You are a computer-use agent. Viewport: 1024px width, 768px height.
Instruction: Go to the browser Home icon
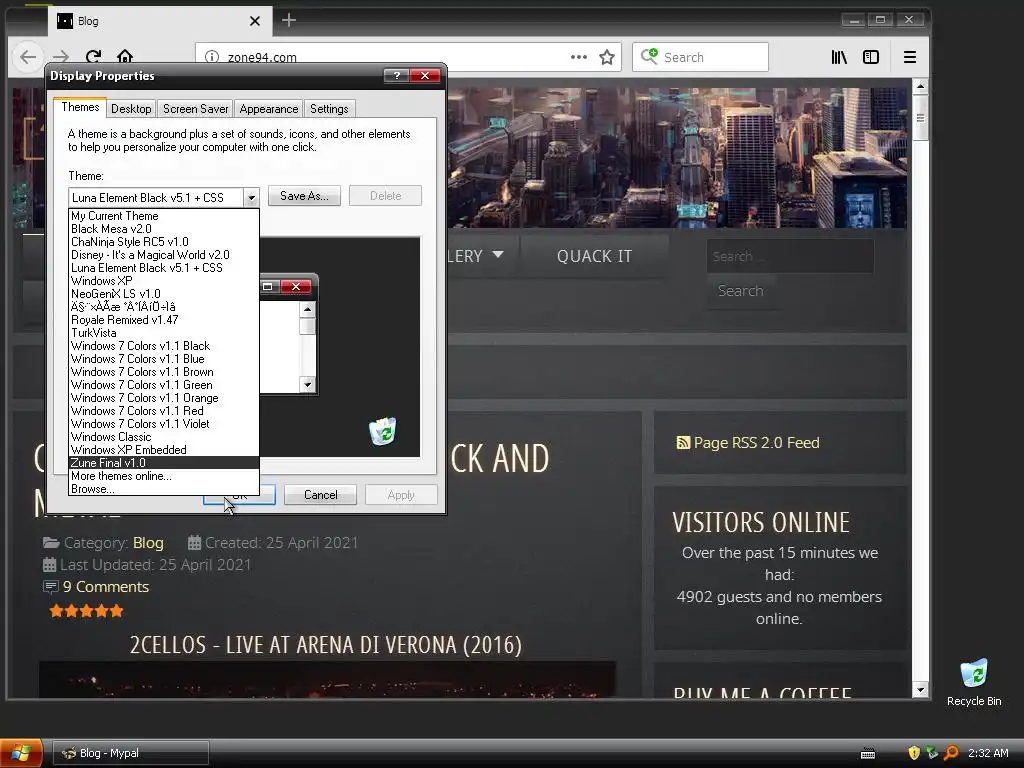[125, 57]
